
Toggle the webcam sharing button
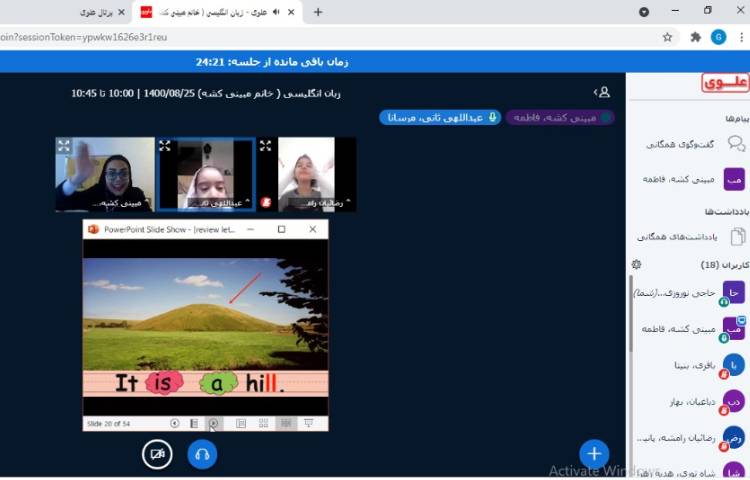pos(156,454)
